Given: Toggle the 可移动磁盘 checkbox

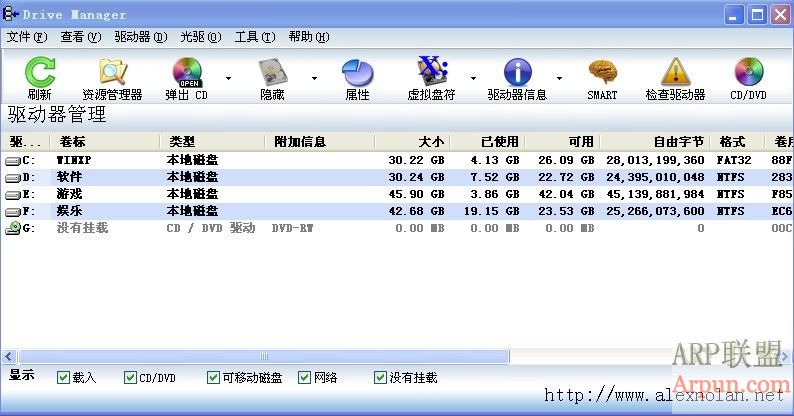Looking at the screenshot, I should point(213,378).
